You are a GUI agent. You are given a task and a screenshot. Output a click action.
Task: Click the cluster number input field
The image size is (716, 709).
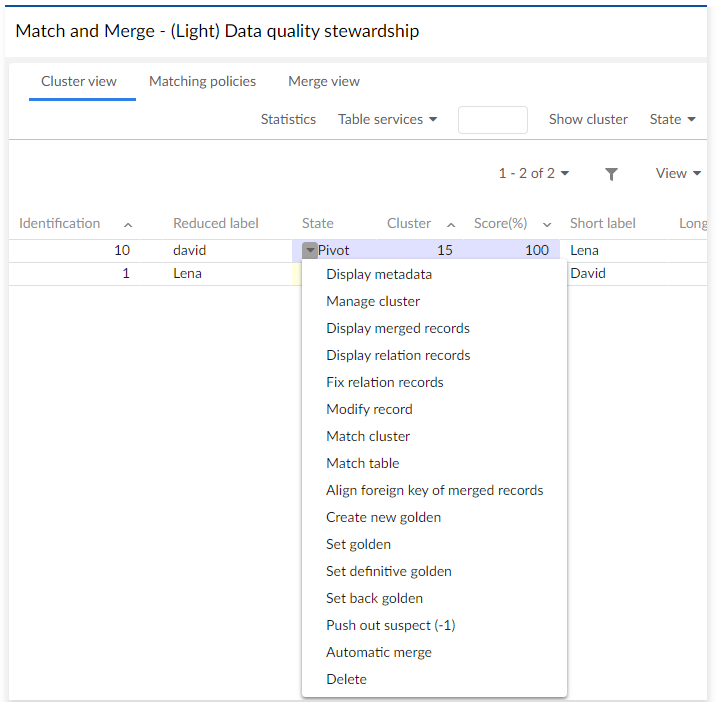(492, 120)
